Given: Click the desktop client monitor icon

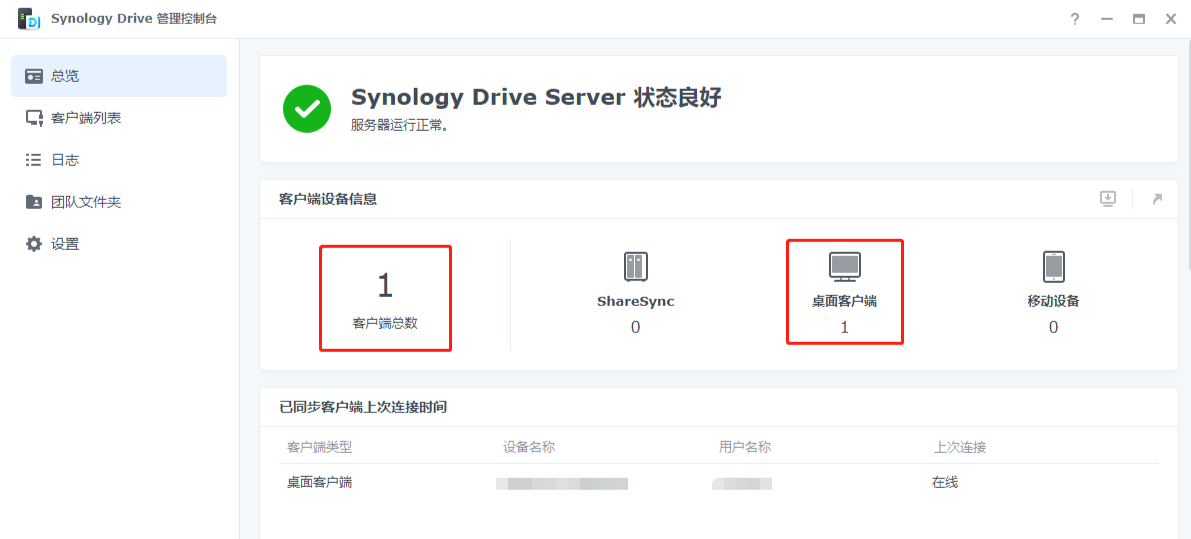Looking at the screenshot, I should (845, 267).
